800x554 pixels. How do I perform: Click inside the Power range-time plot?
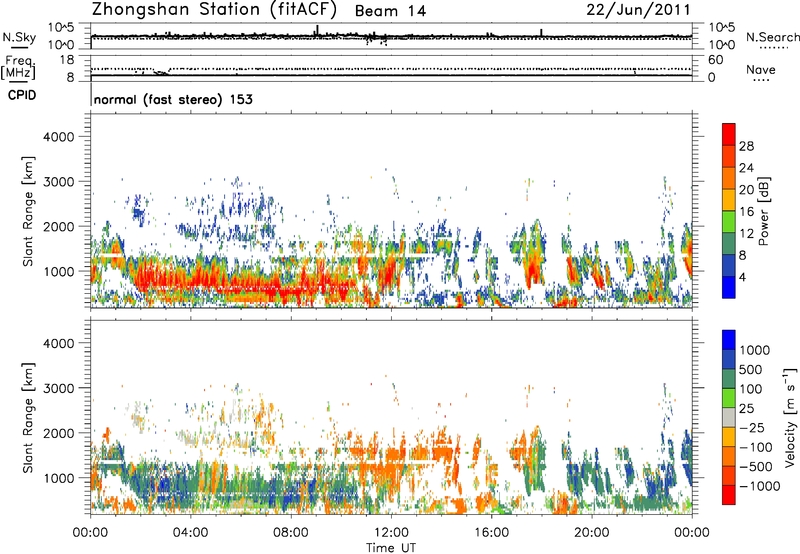click(391, 210)
